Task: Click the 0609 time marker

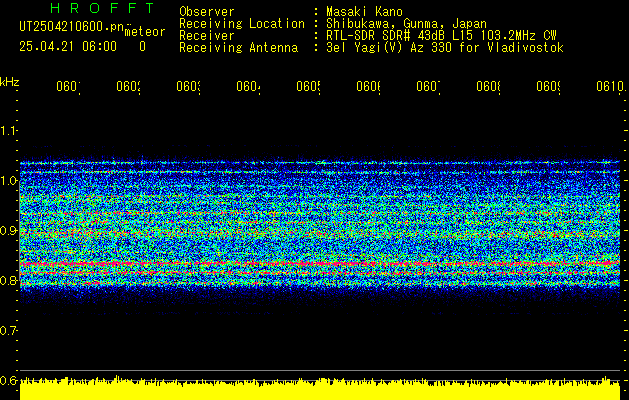Action: click(548, 86)
